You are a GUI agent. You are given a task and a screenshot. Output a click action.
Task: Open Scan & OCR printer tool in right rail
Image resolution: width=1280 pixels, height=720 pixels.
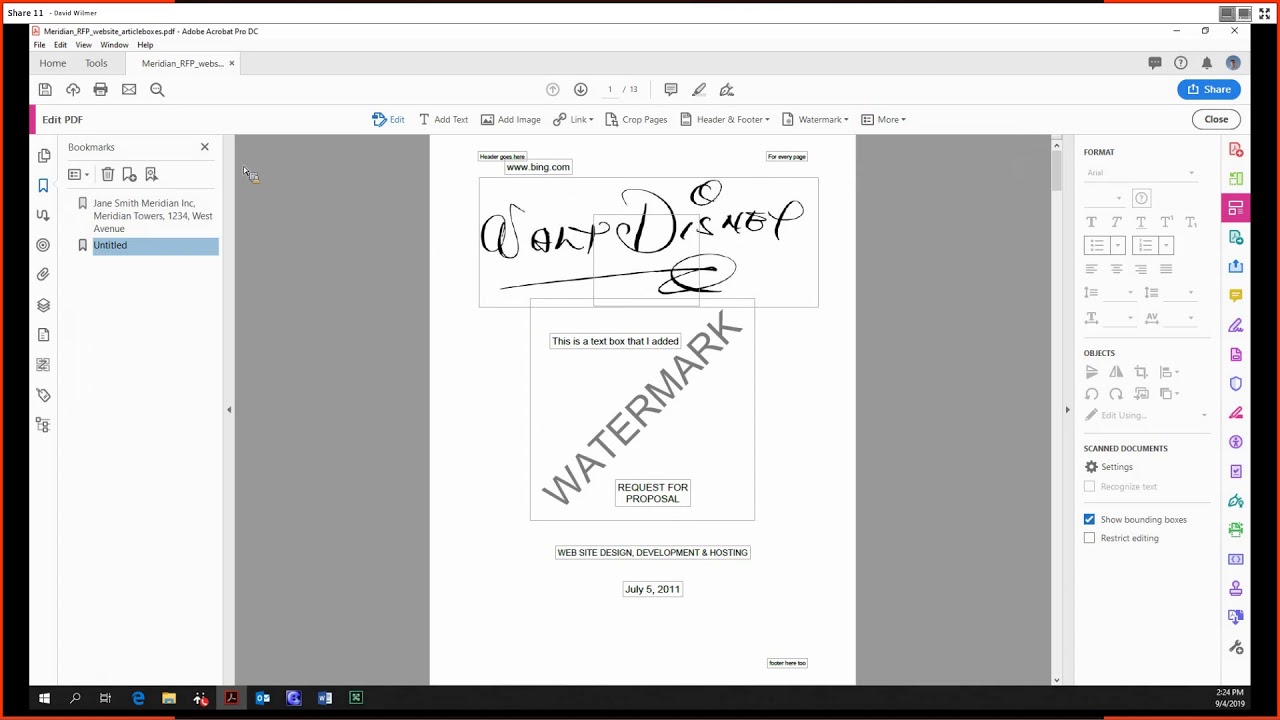tap(1236, 530)
